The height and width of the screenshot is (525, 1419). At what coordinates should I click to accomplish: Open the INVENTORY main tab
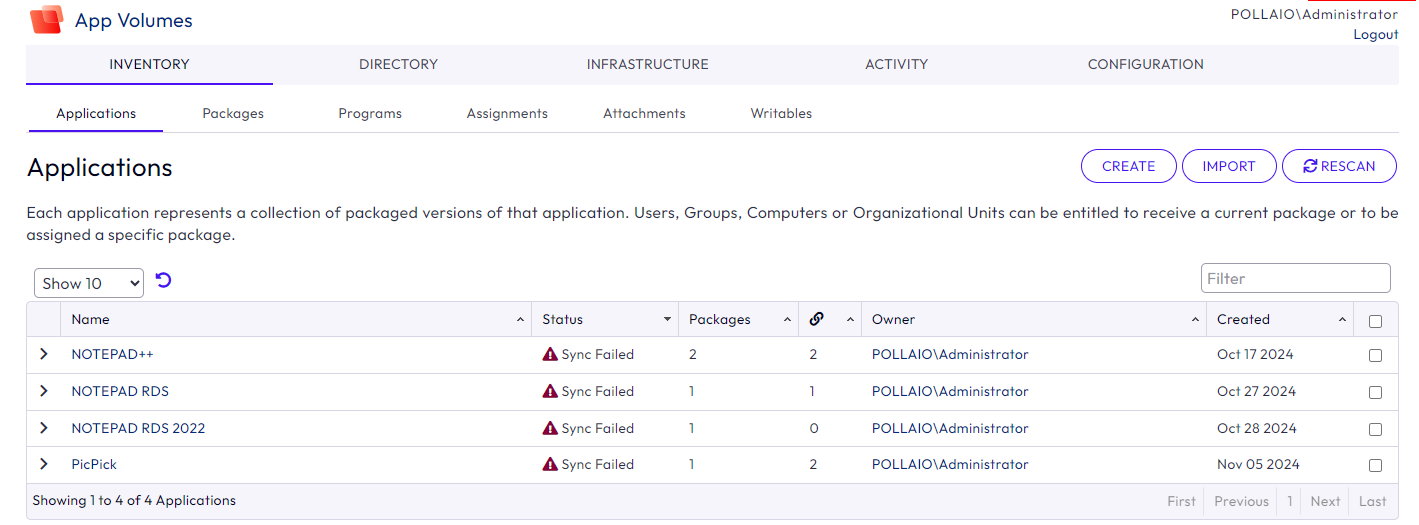click(149, 64)
